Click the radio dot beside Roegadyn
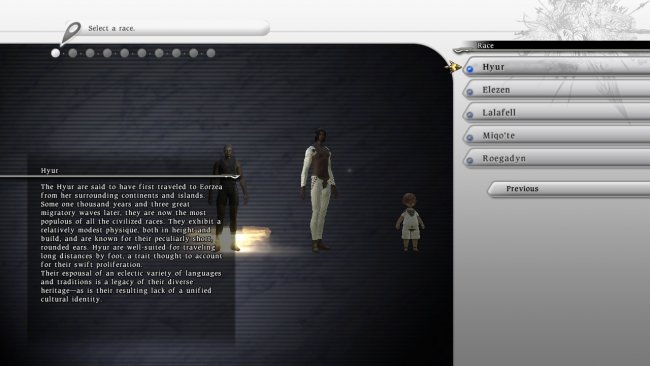Viewport: 650px width, 366px height. coord(470,160)
